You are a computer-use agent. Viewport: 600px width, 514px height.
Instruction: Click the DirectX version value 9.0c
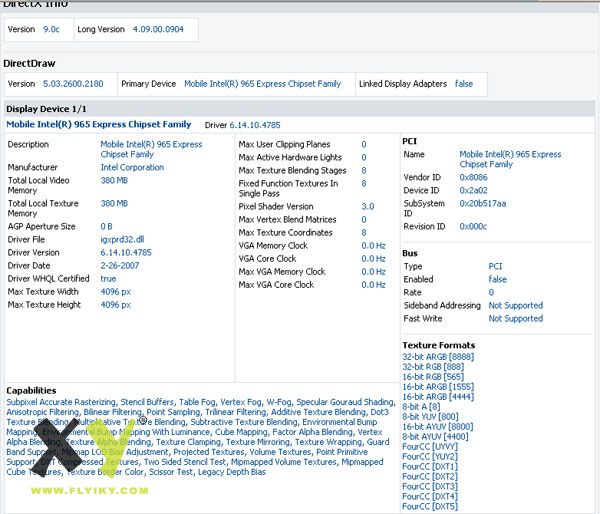pyautogui.click(x=51, y=29)
